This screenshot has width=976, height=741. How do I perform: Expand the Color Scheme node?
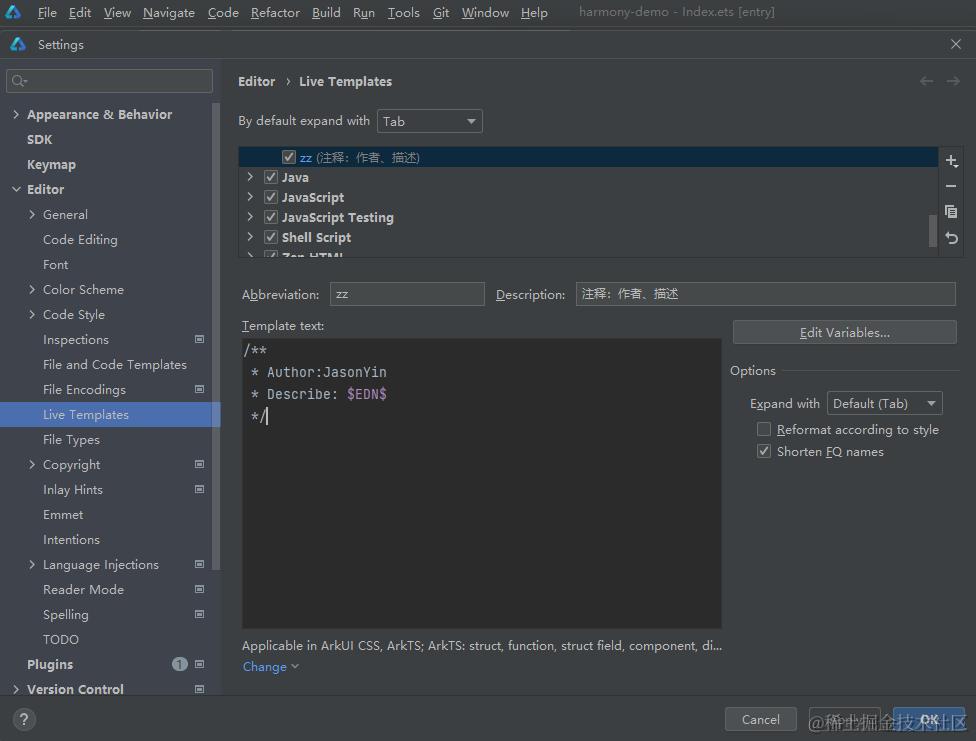pos(32,289)
